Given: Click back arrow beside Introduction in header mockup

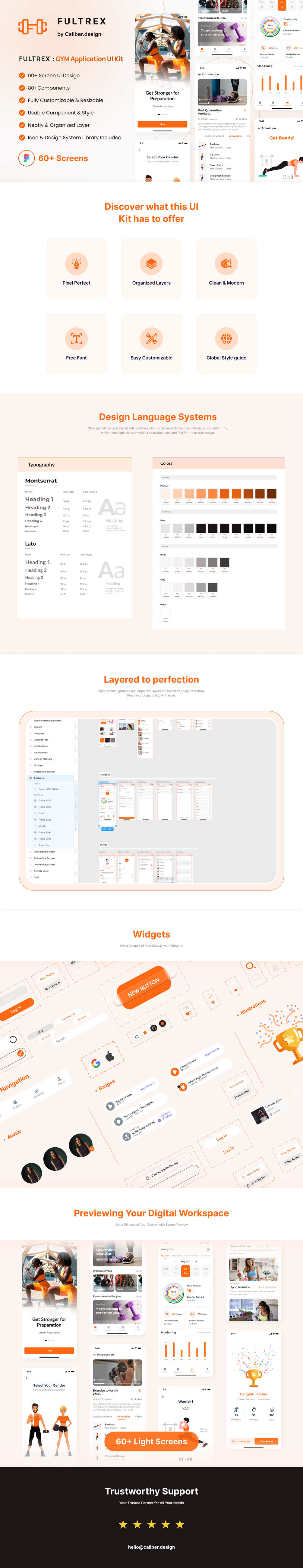Looking at the screenshot, I should [199, 74].
